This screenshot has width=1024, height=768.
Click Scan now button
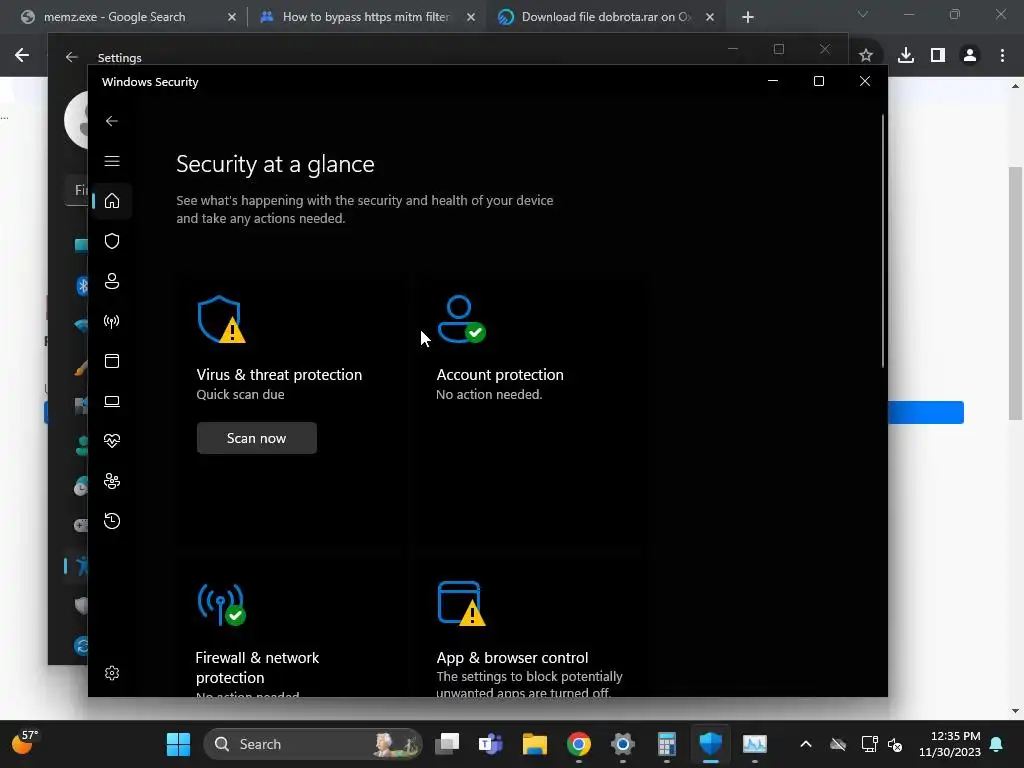(257, 438)
